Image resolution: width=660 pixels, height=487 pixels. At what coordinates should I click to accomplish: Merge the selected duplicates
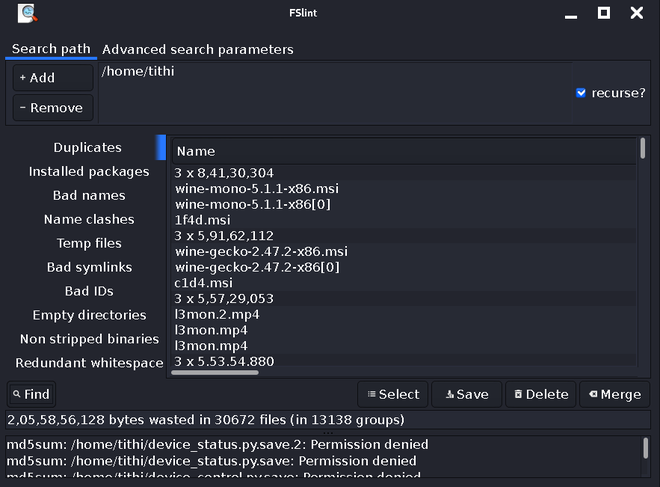pos(614,394)
